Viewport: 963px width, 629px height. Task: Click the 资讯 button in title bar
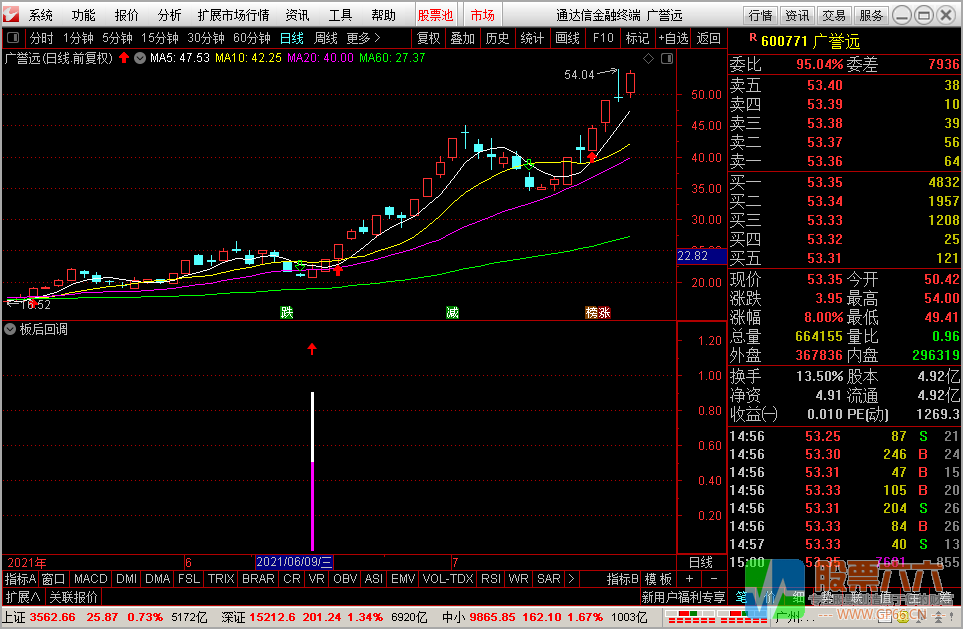pyautogui.click(x=797, y=15)
